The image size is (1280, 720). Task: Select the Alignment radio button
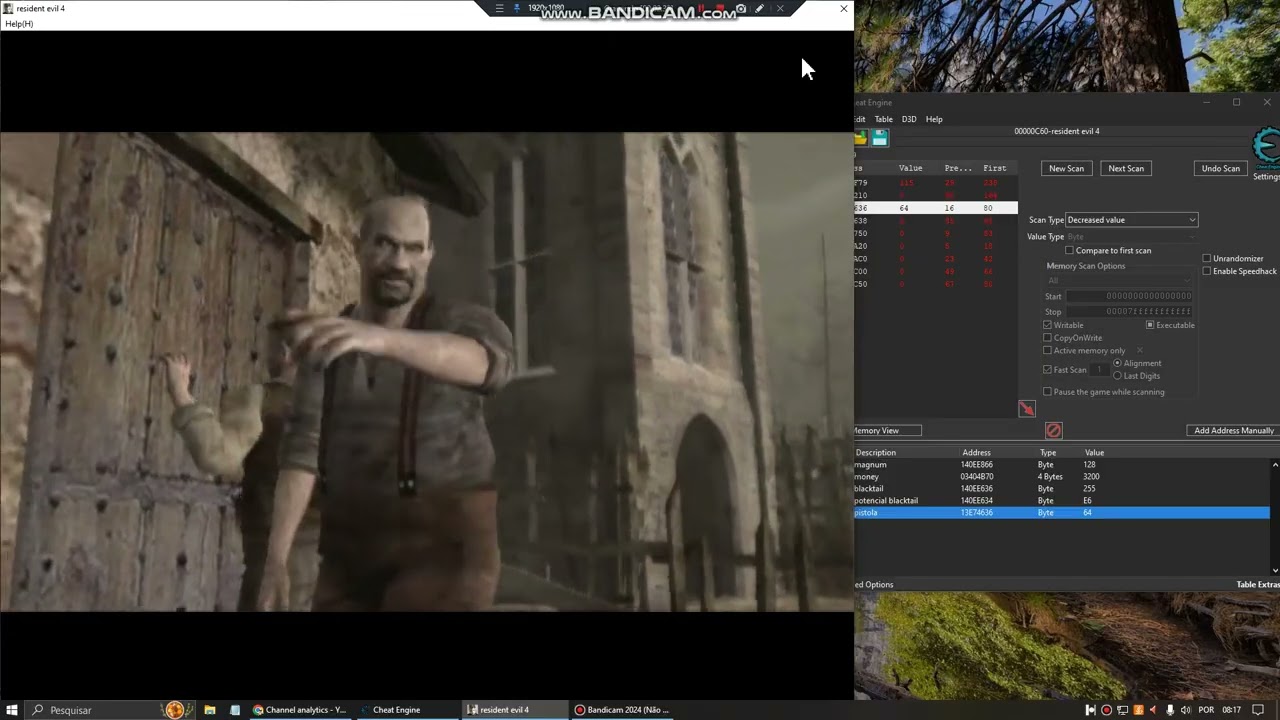click(x=1118, y=363)
